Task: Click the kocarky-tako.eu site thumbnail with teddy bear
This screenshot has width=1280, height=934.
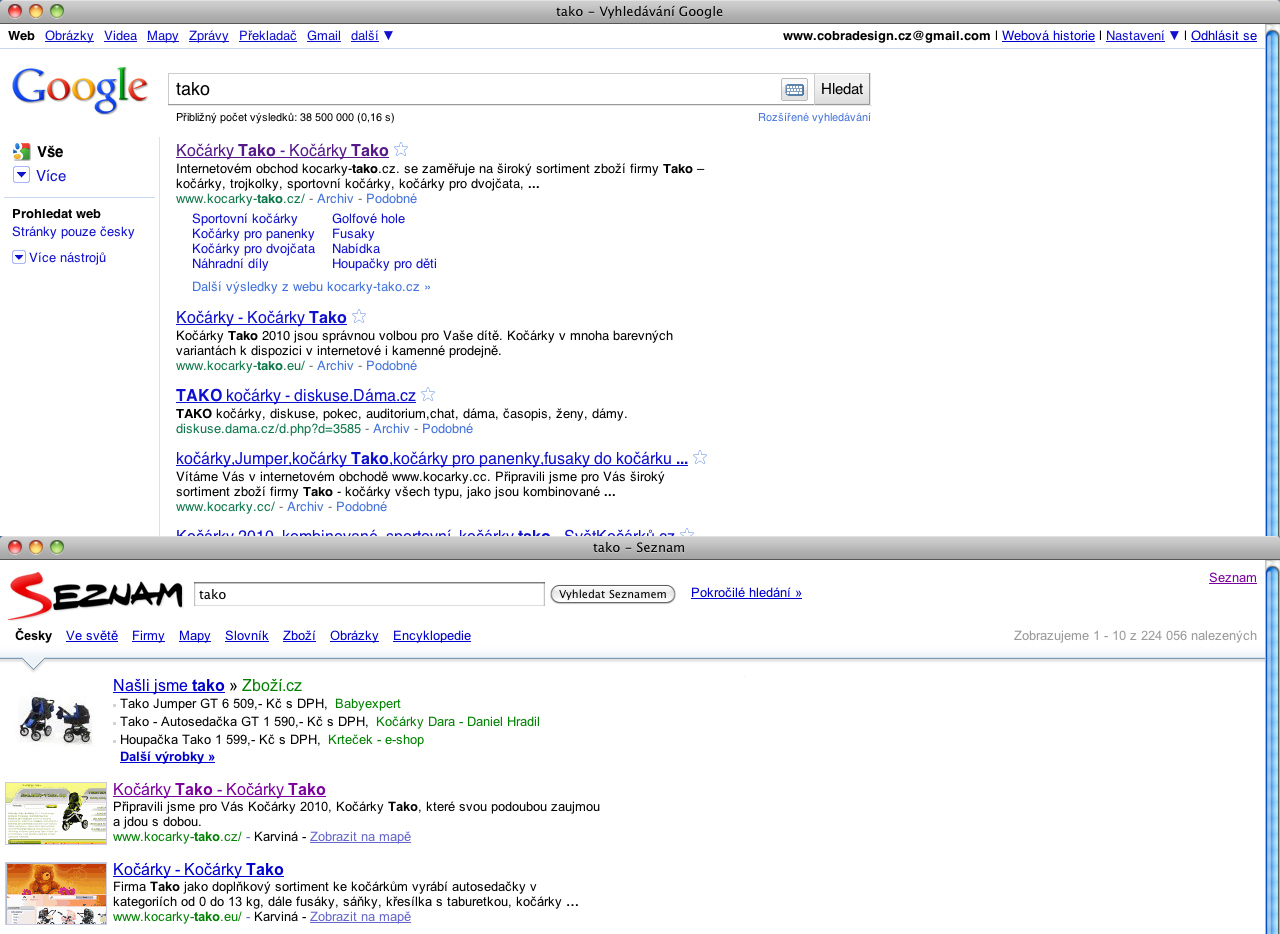Action: (x=56, y=893)
